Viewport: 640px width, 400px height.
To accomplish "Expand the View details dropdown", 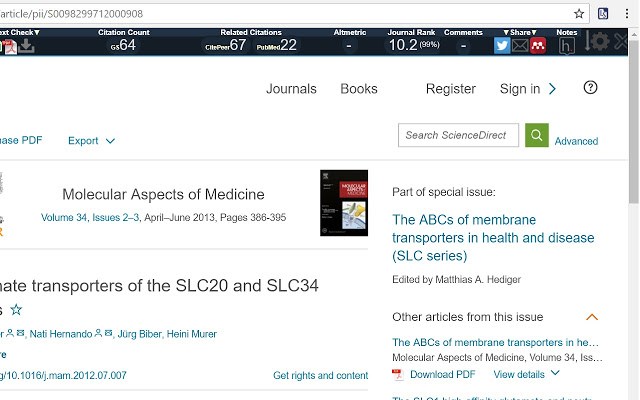I will pyautogui.click(x=527, y=374).
